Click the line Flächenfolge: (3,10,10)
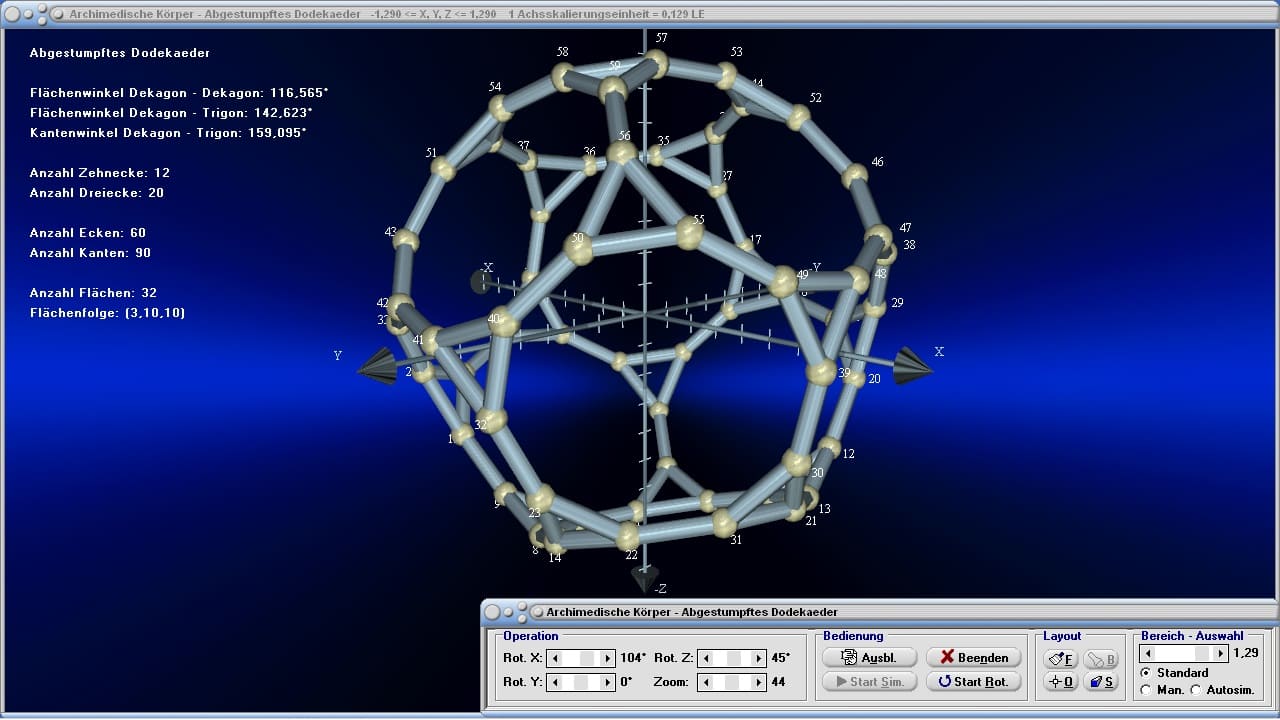This screenshot has width=1280, height=720. pyautogui.click(x=108, y=313)
